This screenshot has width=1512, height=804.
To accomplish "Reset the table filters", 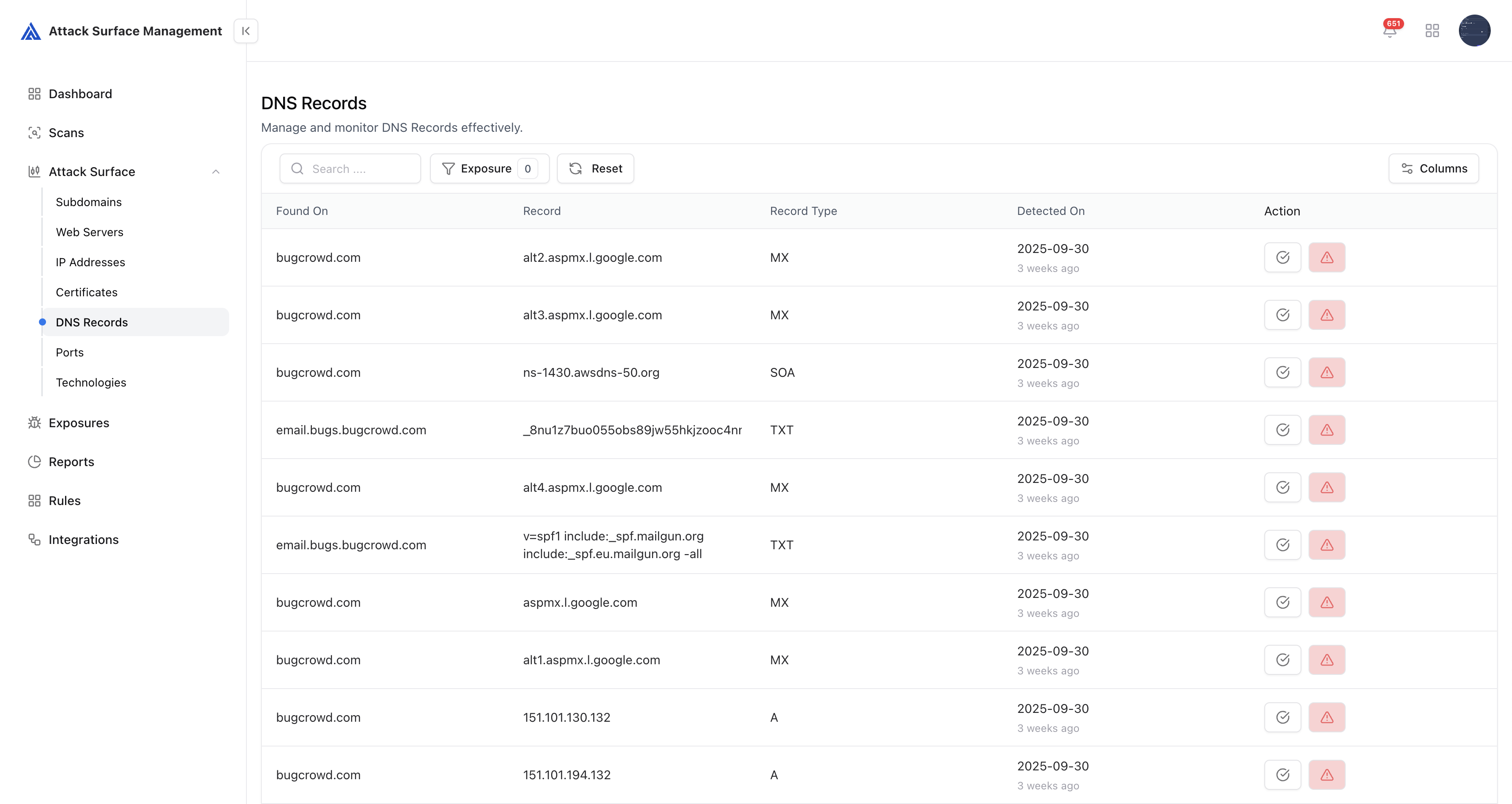I will click(595, 168).
